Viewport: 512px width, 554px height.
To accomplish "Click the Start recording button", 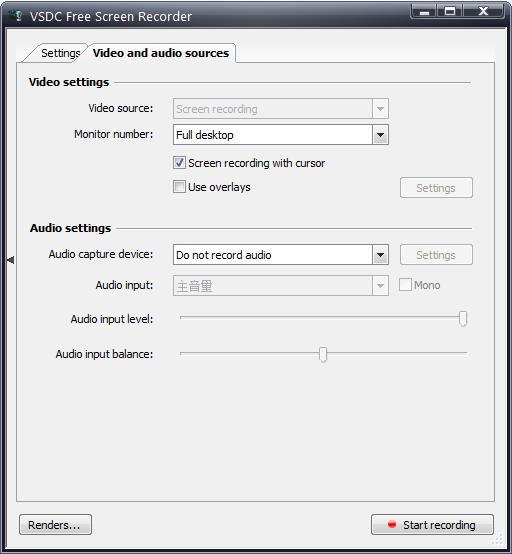I will [432, 524].
